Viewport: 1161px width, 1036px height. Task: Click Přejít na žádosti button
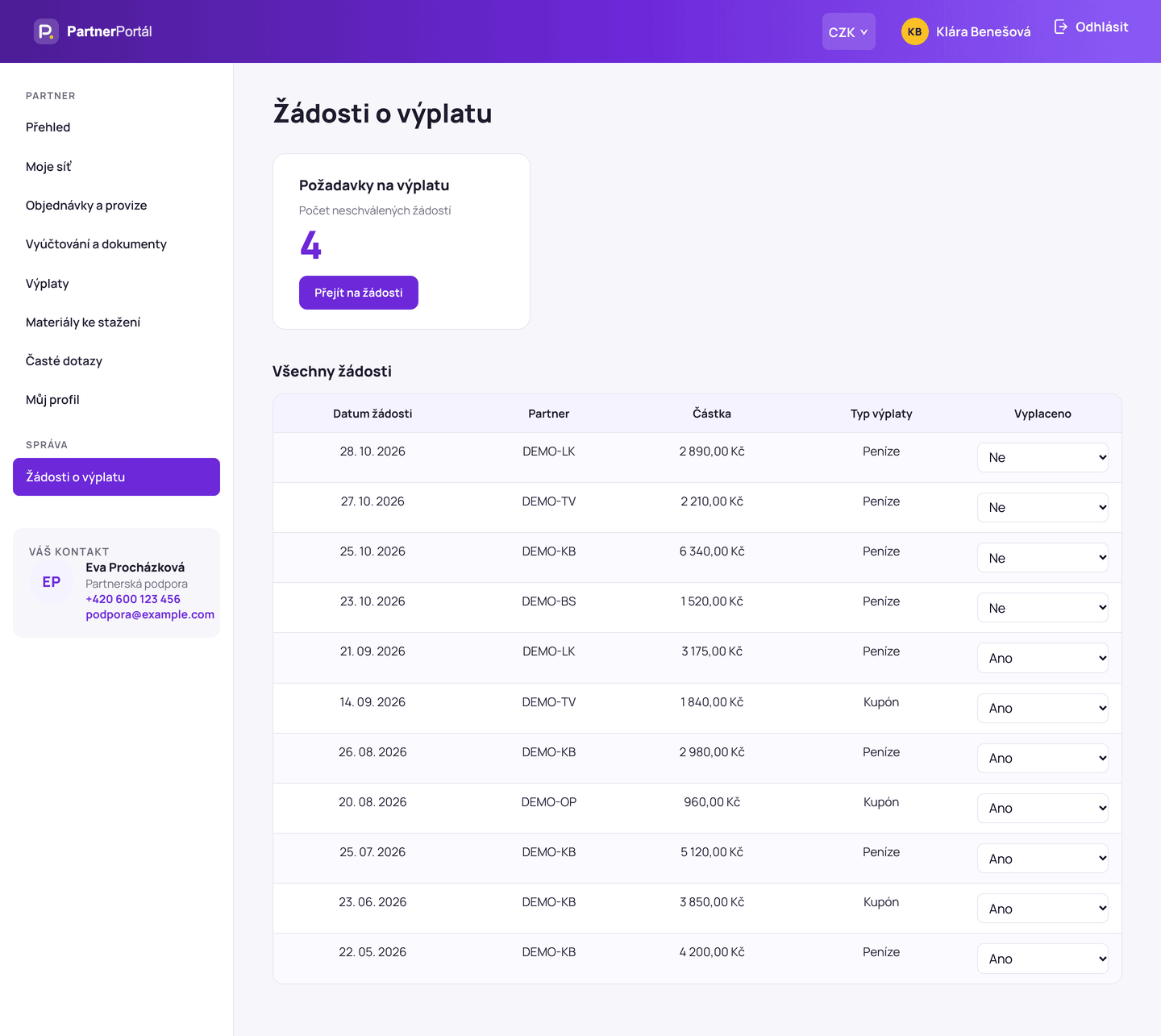(359, 293)
